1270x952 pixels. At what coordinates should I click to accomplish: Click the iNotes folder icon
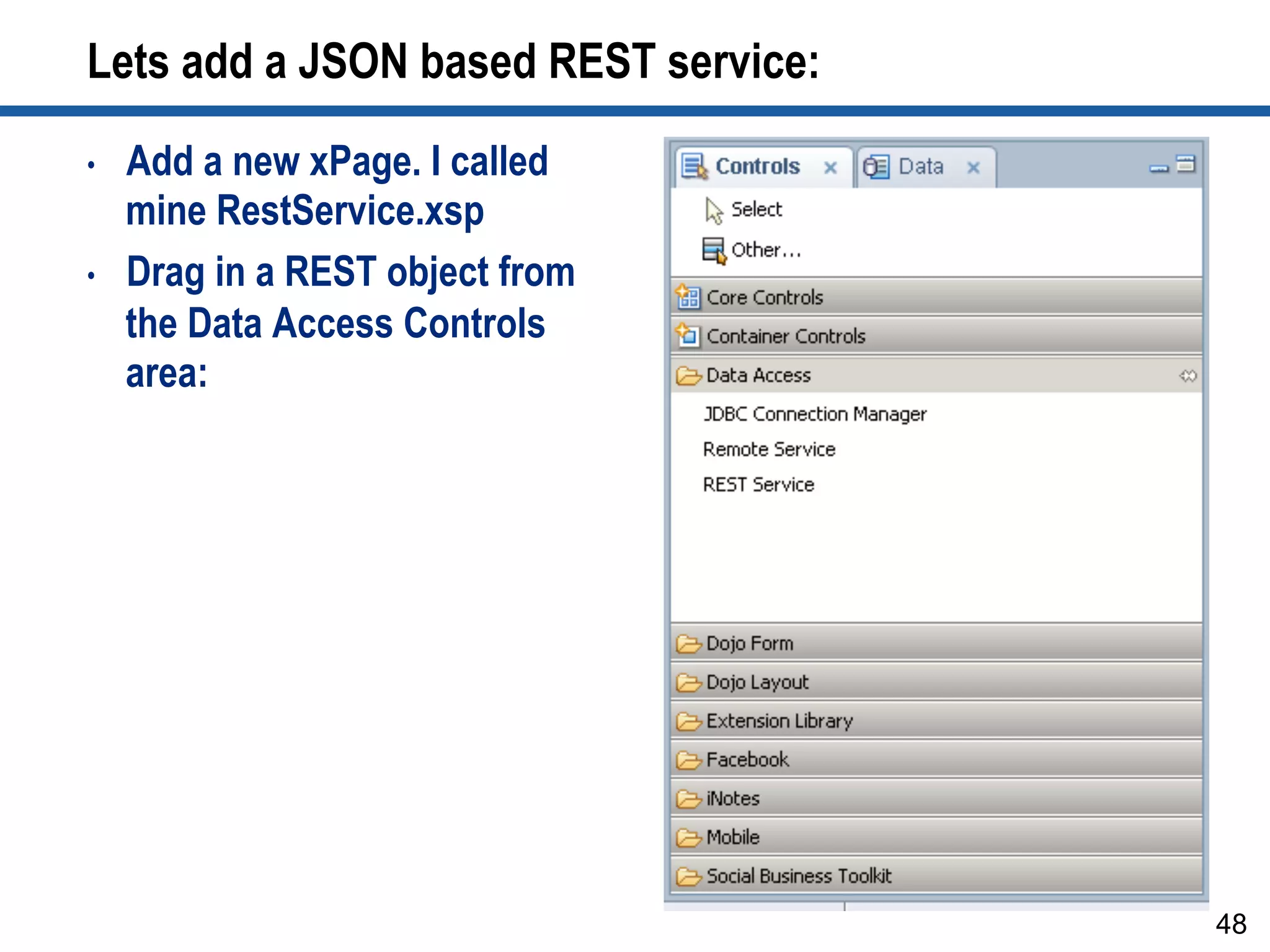click(689, 799)
